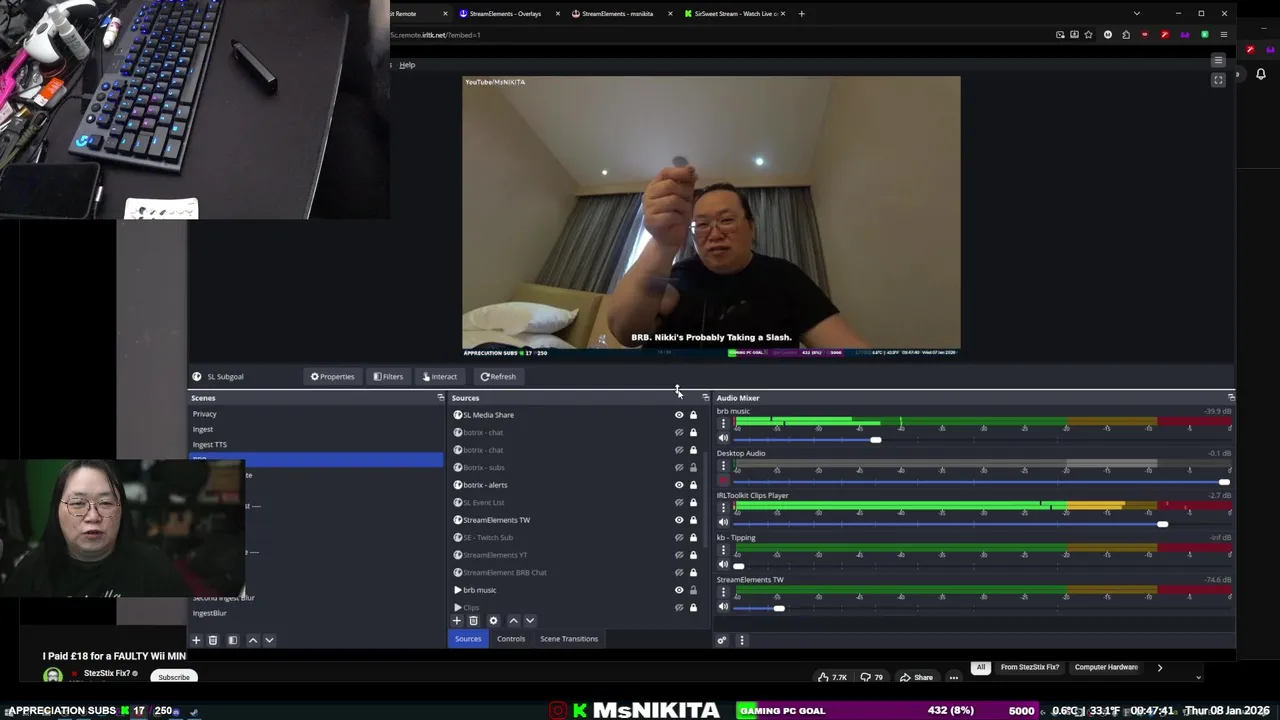Bookmark this page with star icon
This screenshot has height=720, width=1280.
pyautogui.click(x=1089, y=35)
